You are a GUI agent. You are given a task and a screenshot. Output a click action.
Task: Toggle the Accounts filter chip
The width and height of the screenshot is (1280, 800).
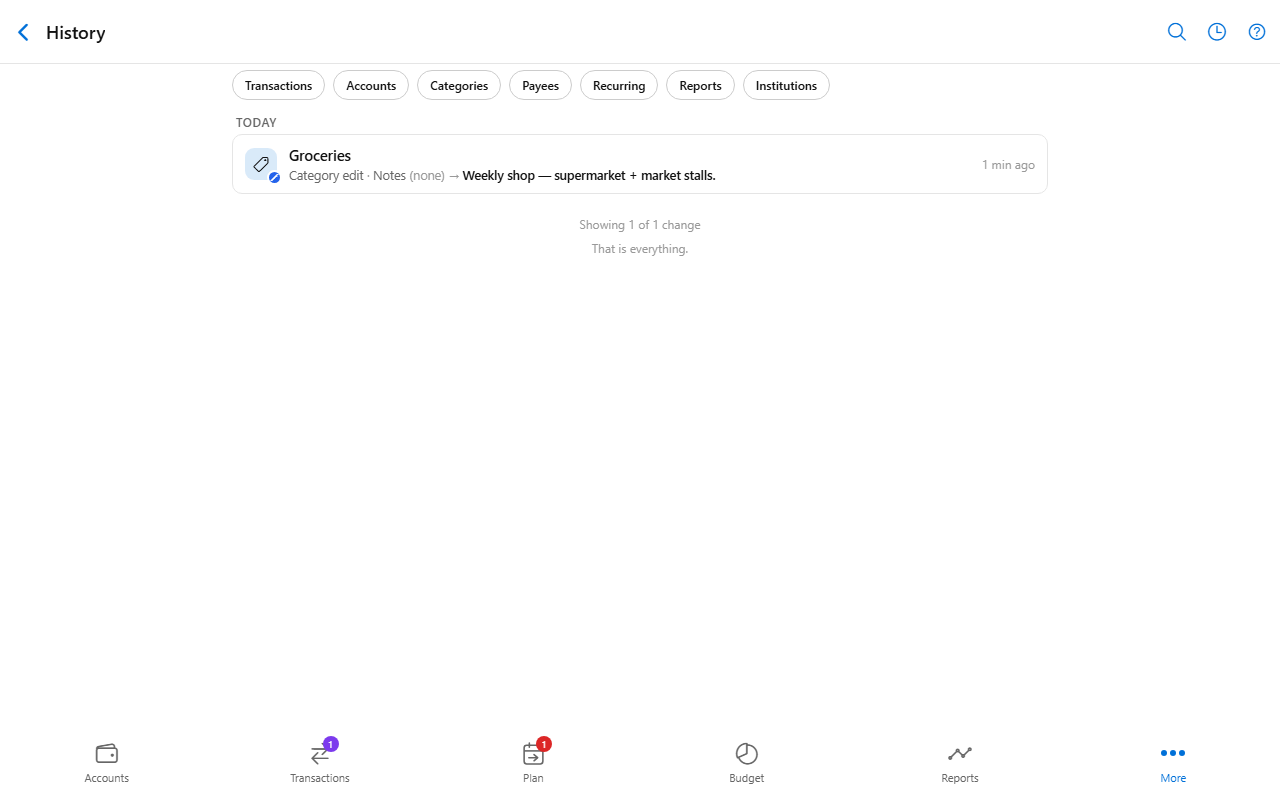[371, 85]
